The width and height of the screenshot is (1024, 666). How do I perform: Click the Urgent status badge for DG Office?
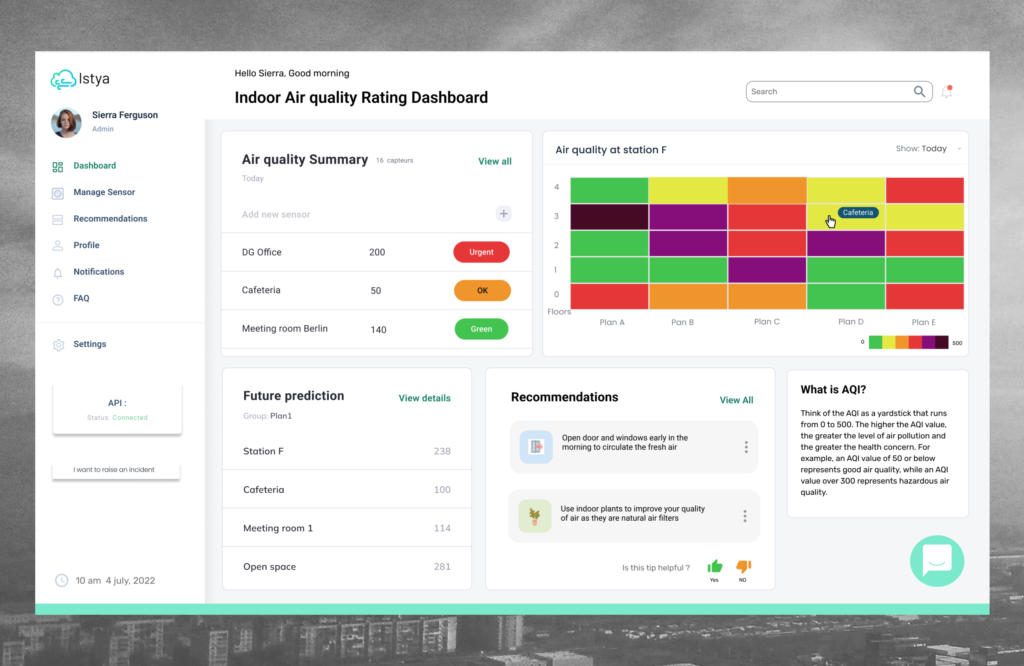pyautogui.click(x=481, y=252)
